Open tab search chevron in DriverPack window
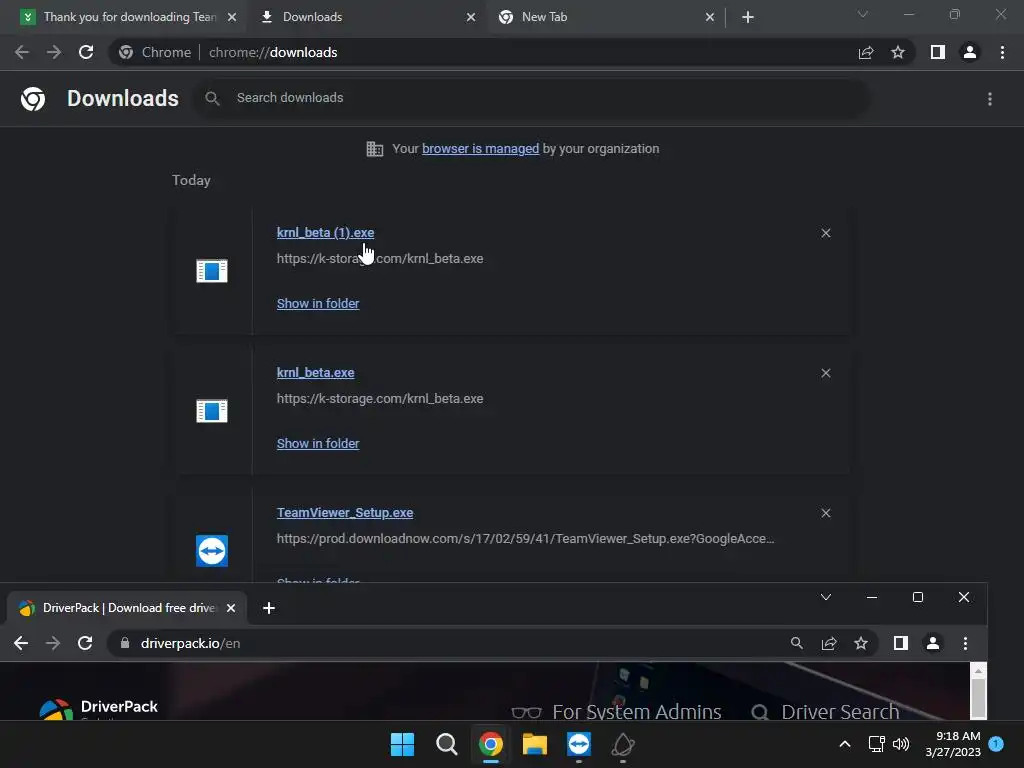This screenshot has width=1024, height=768. coord(826,597)
